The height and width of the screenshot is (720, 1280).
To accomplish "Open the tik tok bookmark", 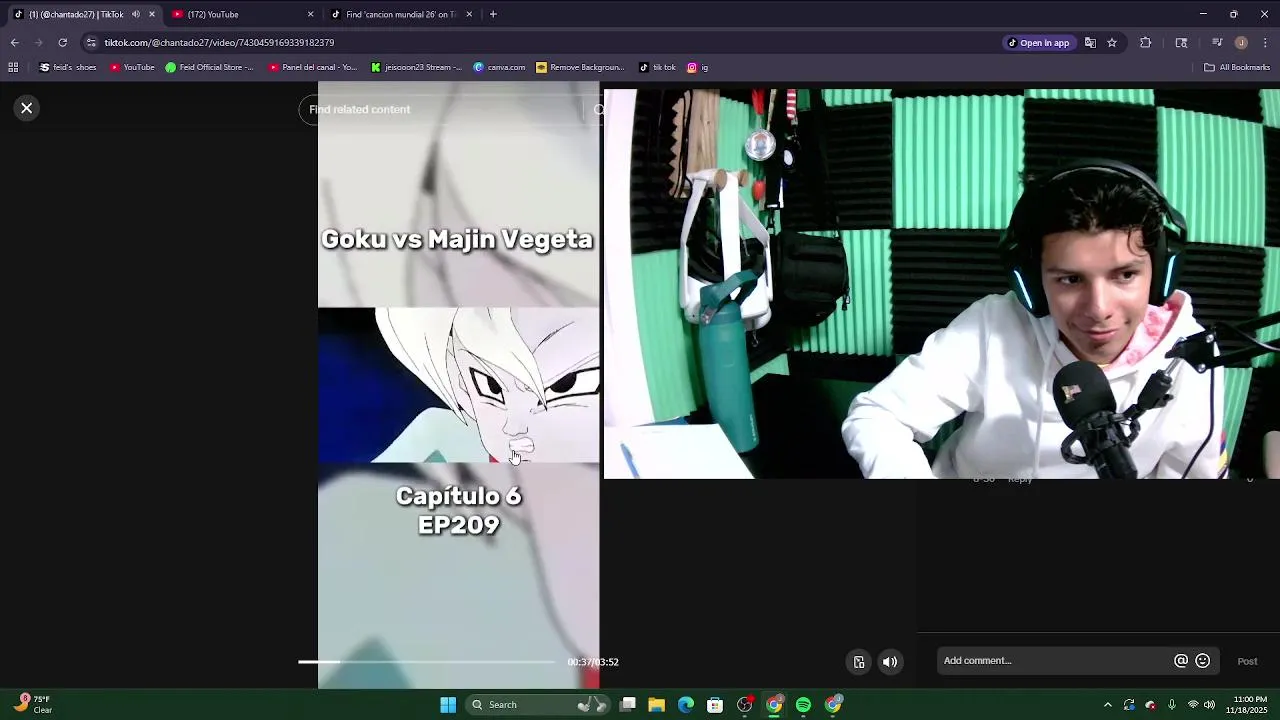I will coord(657,67).
